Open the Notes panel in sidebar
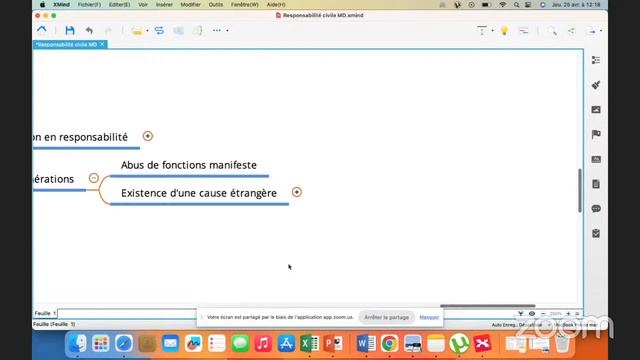Image resolution: width=640 pixels, height=360 pixels. (x=596, y=184)
